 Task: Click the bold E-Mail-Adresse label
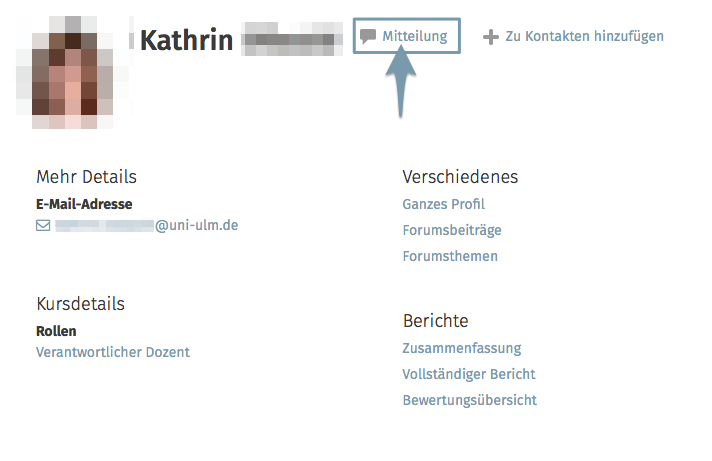pyautogui.click(x=84, y=204)
